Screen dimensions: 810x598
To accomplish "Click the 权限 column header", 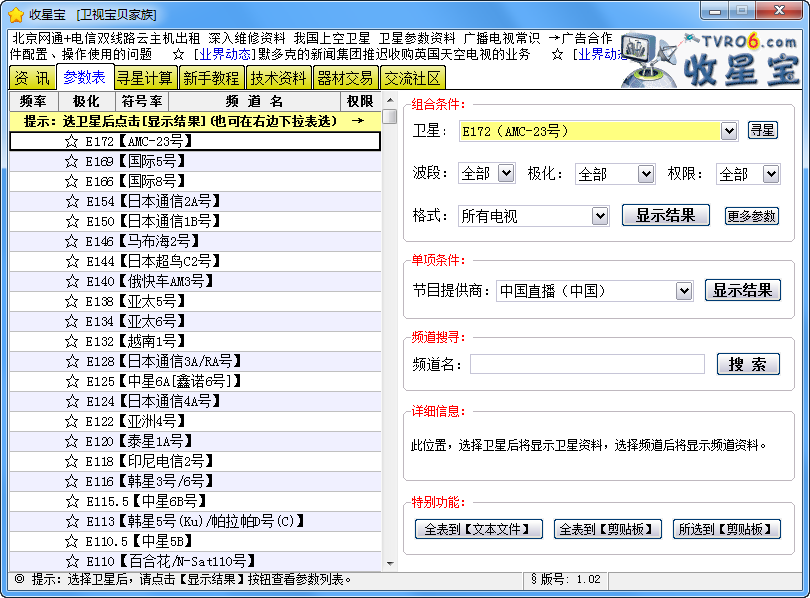I will (x=360, y=101).
